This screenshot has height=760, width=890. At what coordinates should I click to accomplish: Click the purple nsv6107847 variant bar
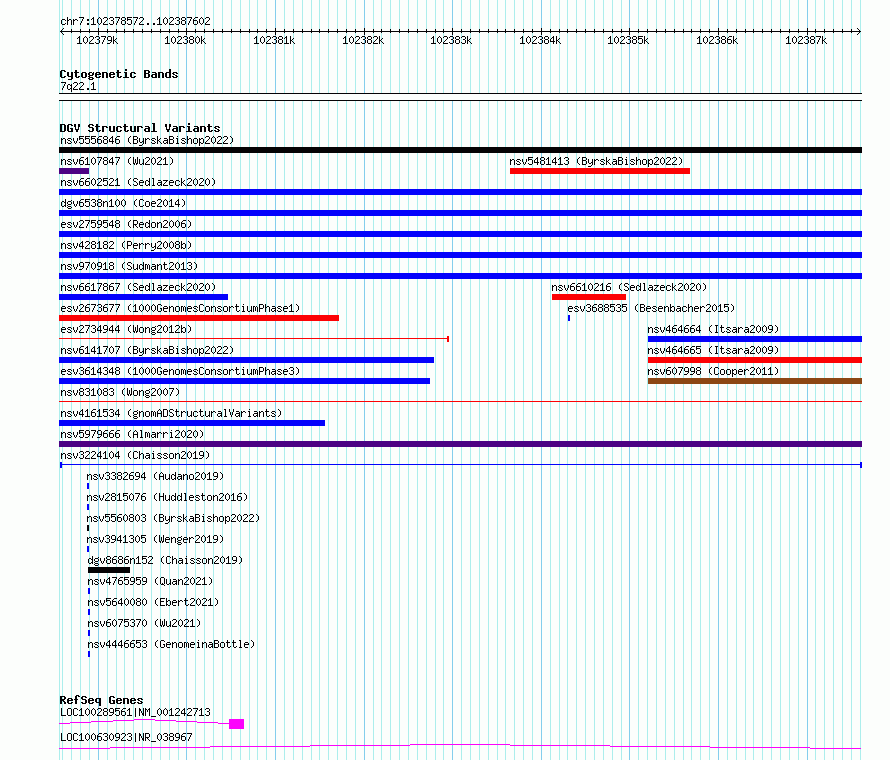(74, 171)
